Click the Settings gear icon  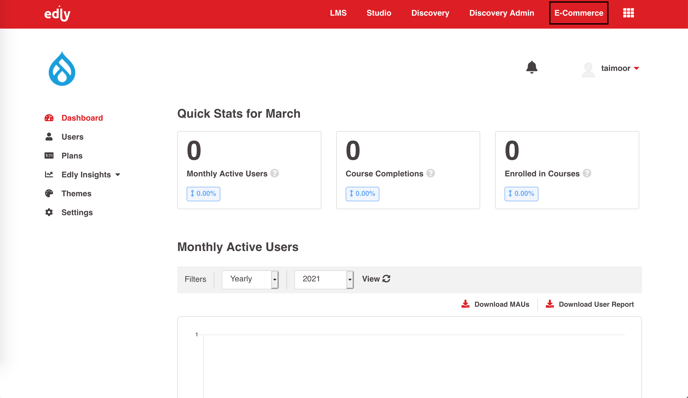(x=49, y=212)
